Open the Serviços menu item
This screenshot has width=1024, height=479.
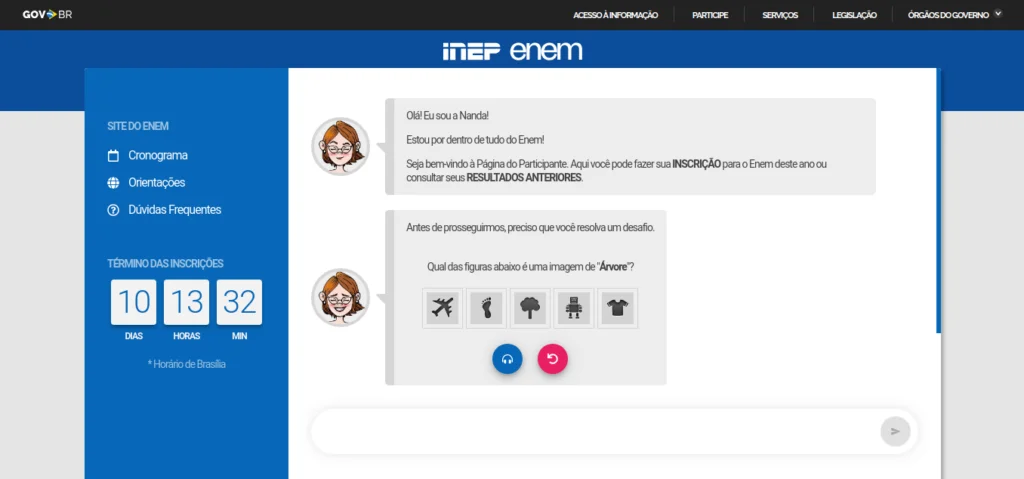[780, 15]
